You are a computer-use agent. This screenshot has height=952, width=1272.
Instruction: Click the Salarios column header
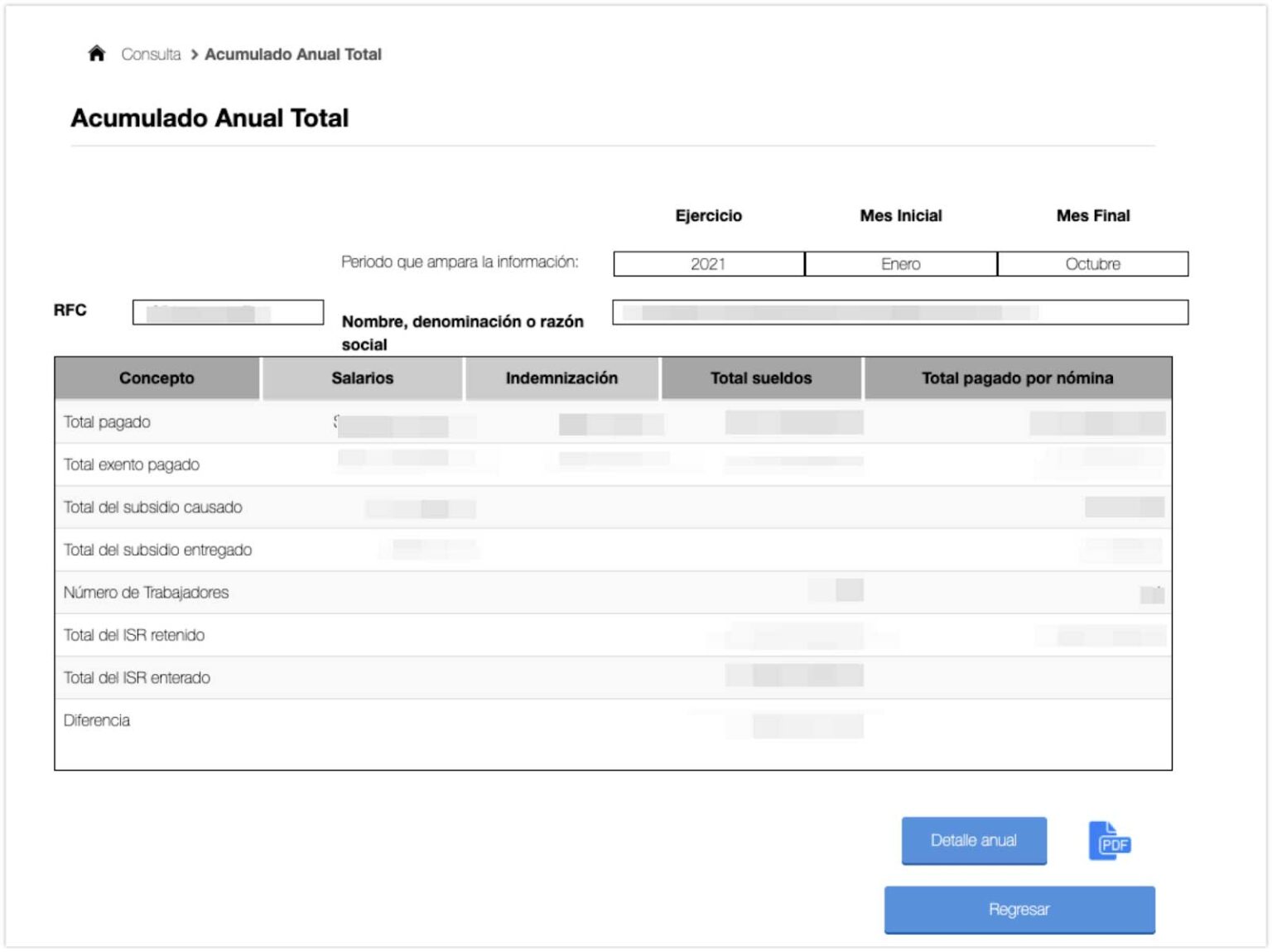[362, 378]
